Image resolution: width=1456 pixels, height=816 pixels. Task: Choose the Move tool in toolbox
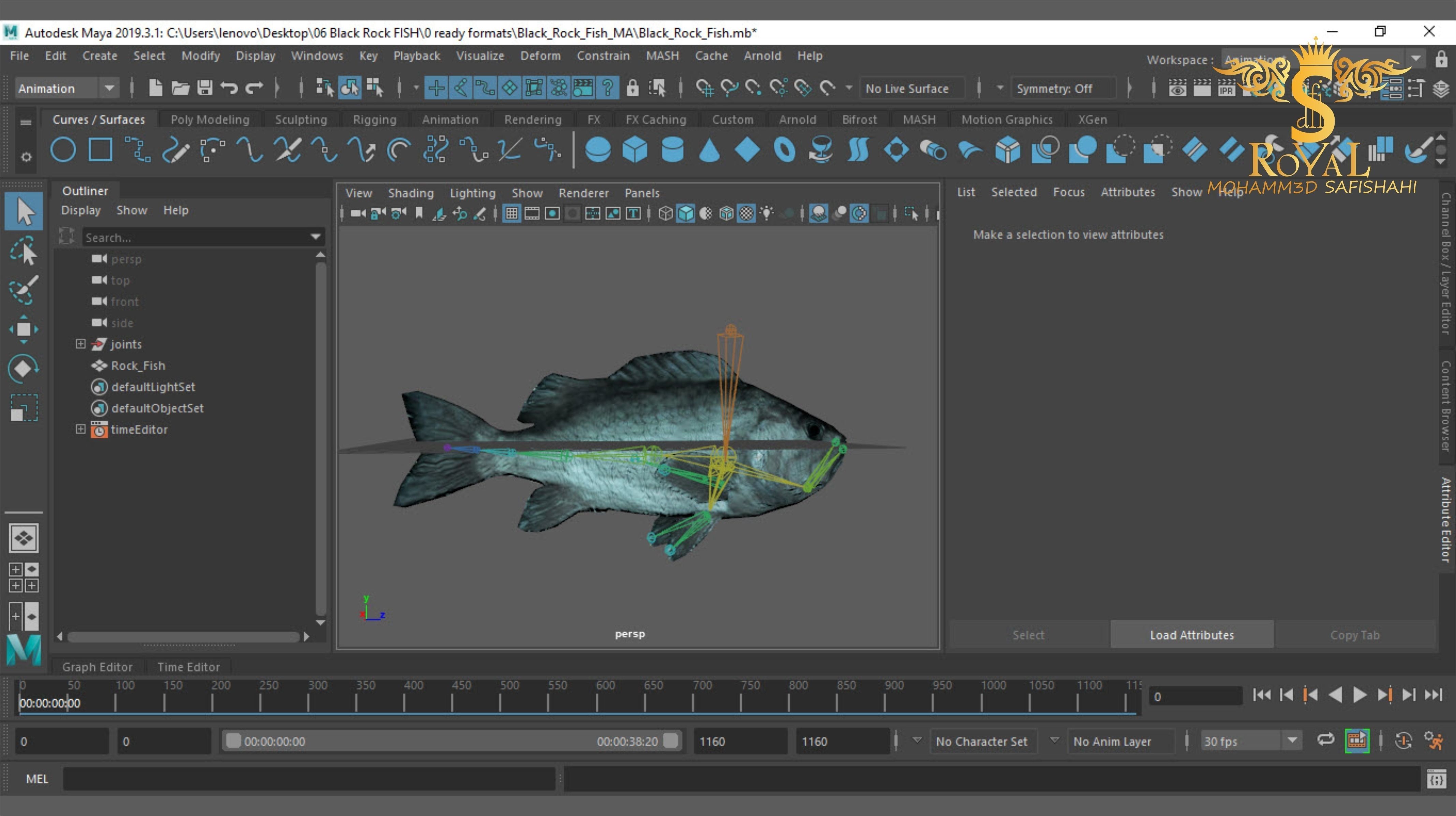[x=24, y=329]
